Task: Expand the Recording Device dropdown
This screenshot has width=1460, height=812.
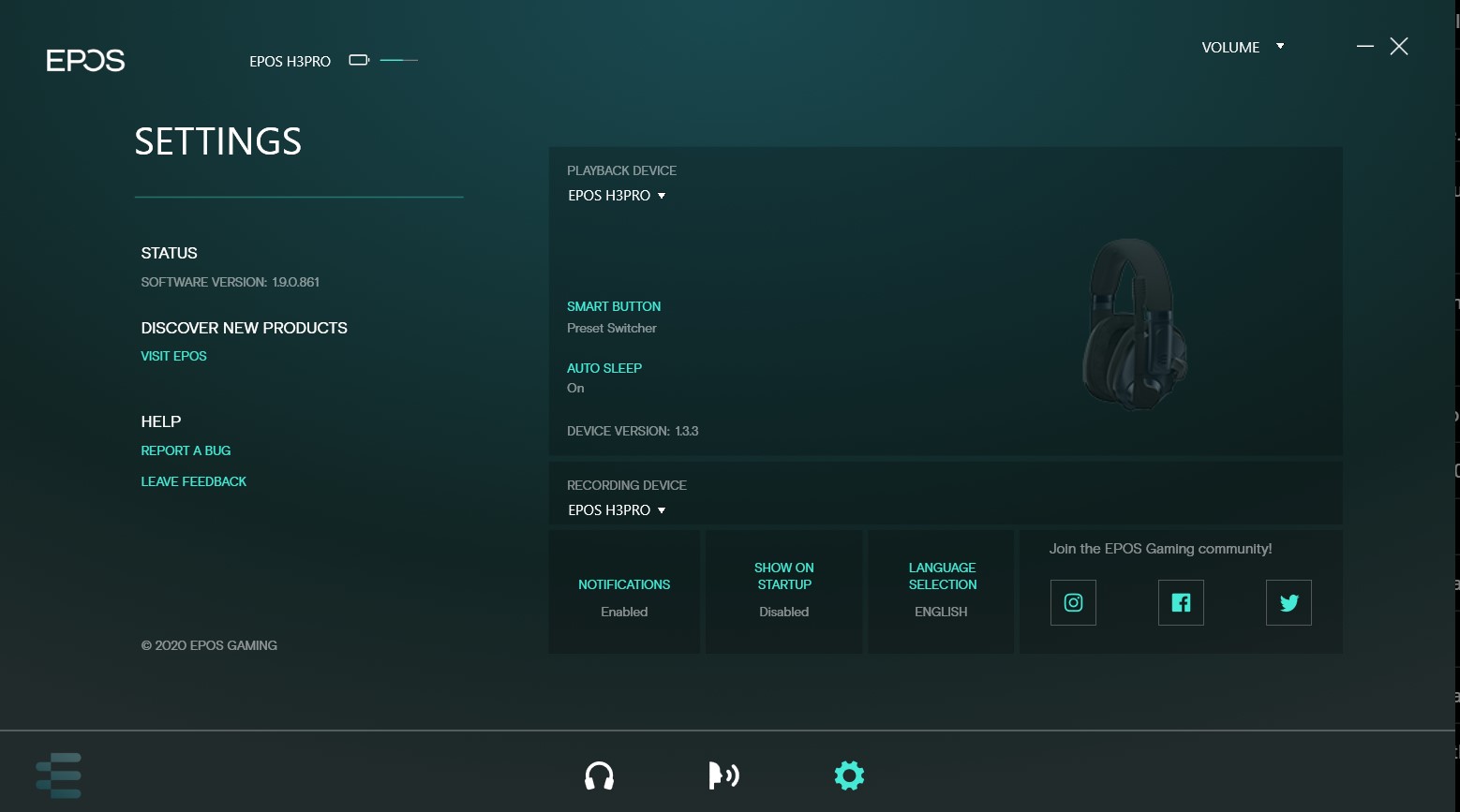Action: (x=617, y=510)
